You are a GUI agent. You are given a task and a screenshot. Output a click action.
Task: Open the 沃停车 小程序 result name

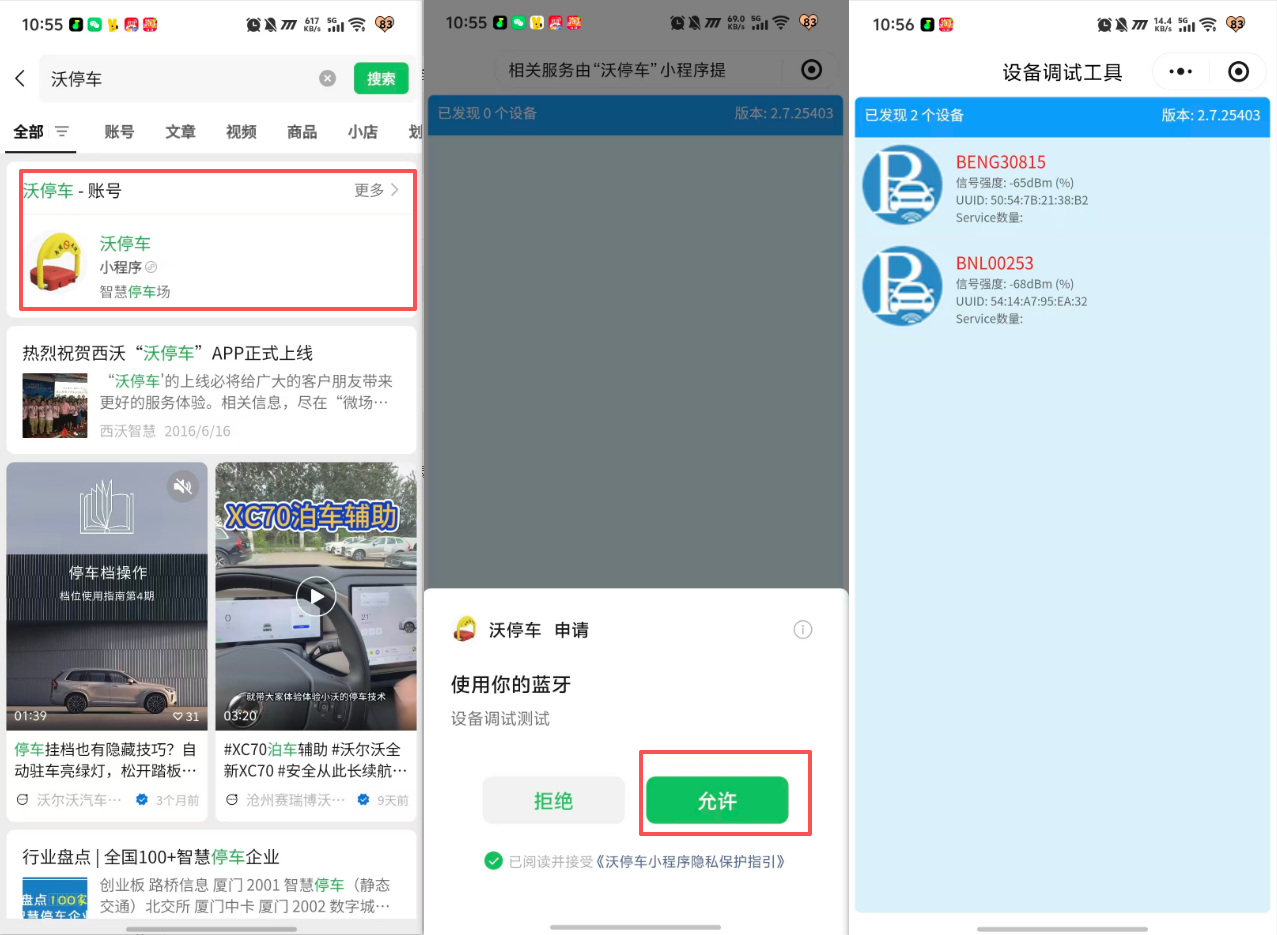pos(125,243)
